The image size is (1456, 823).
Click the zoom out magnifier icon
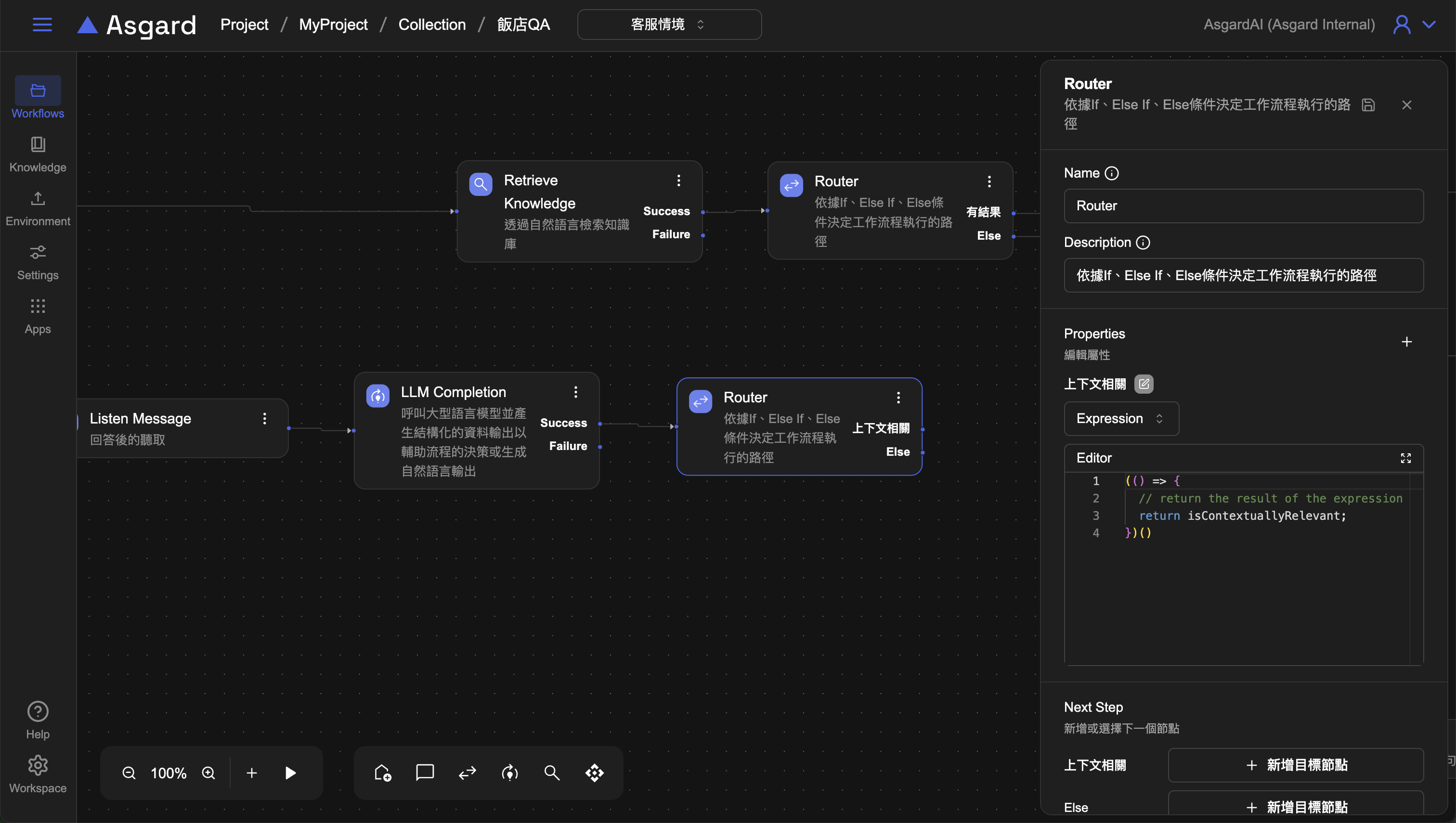pyautogui.click(x=129, y=772)
